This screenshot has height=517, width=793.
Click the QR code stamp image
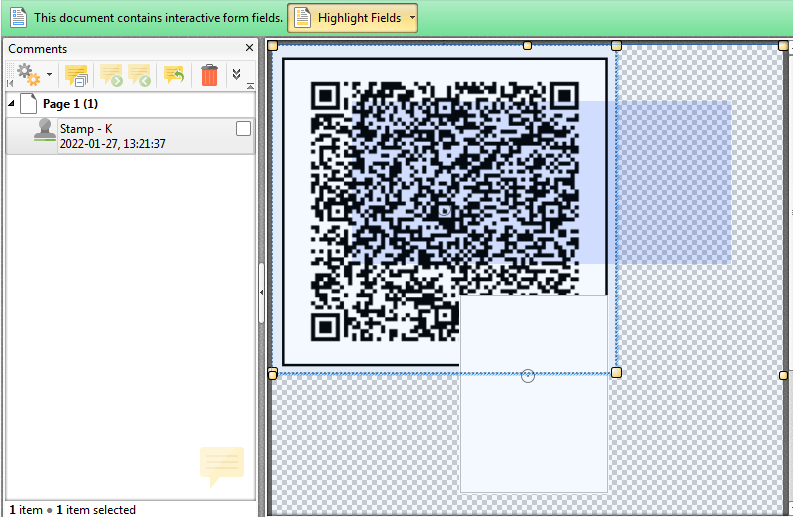444,211
